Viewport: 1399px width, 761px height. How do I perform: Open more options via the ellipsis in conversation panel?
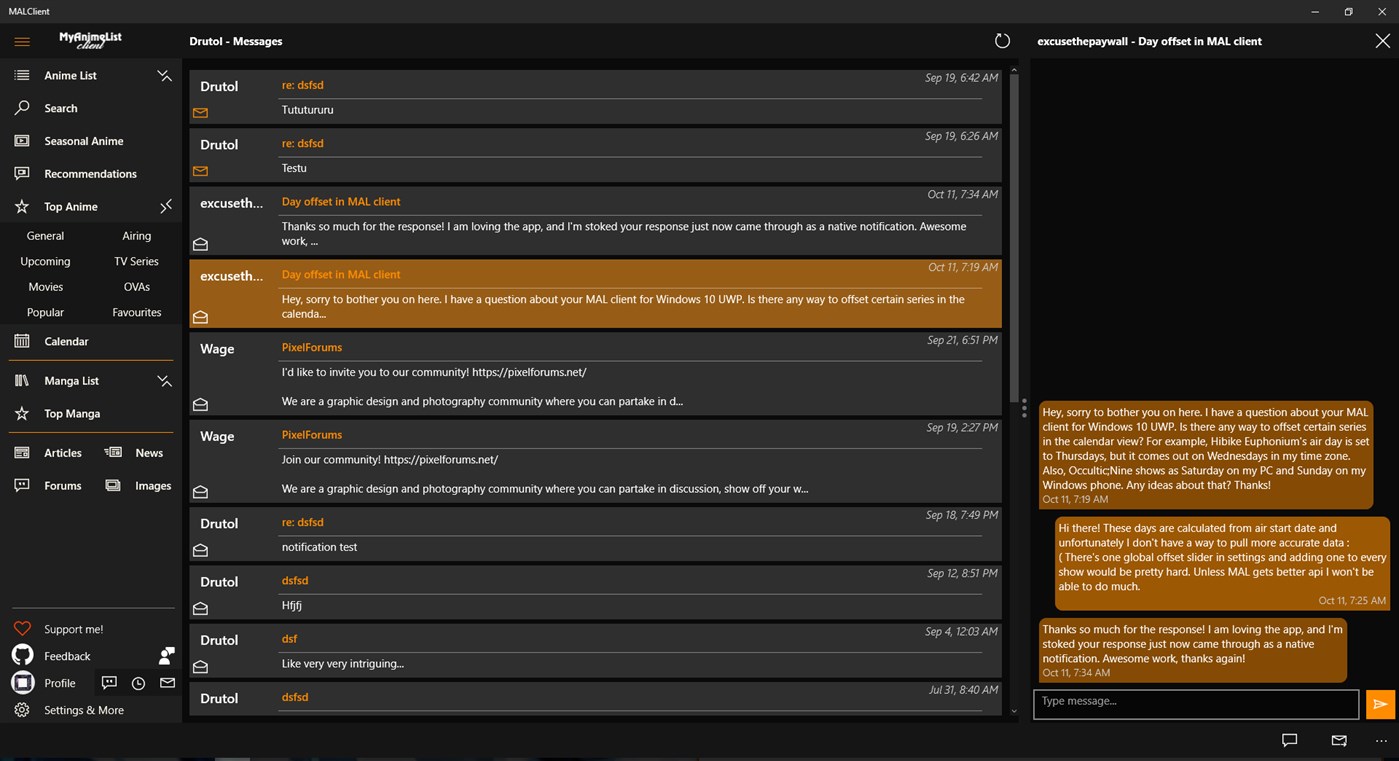coord(1383,740)
